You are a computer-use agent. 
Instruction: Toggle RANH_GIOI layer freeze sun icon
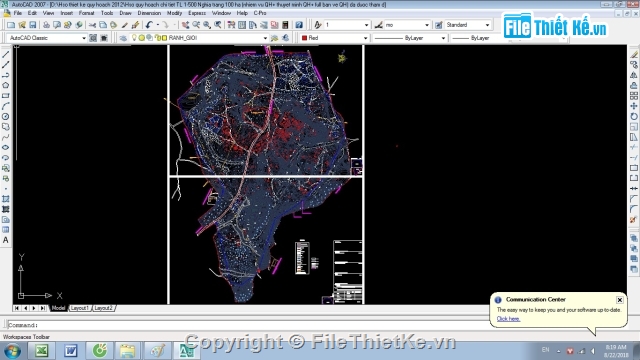coord(142,38)
